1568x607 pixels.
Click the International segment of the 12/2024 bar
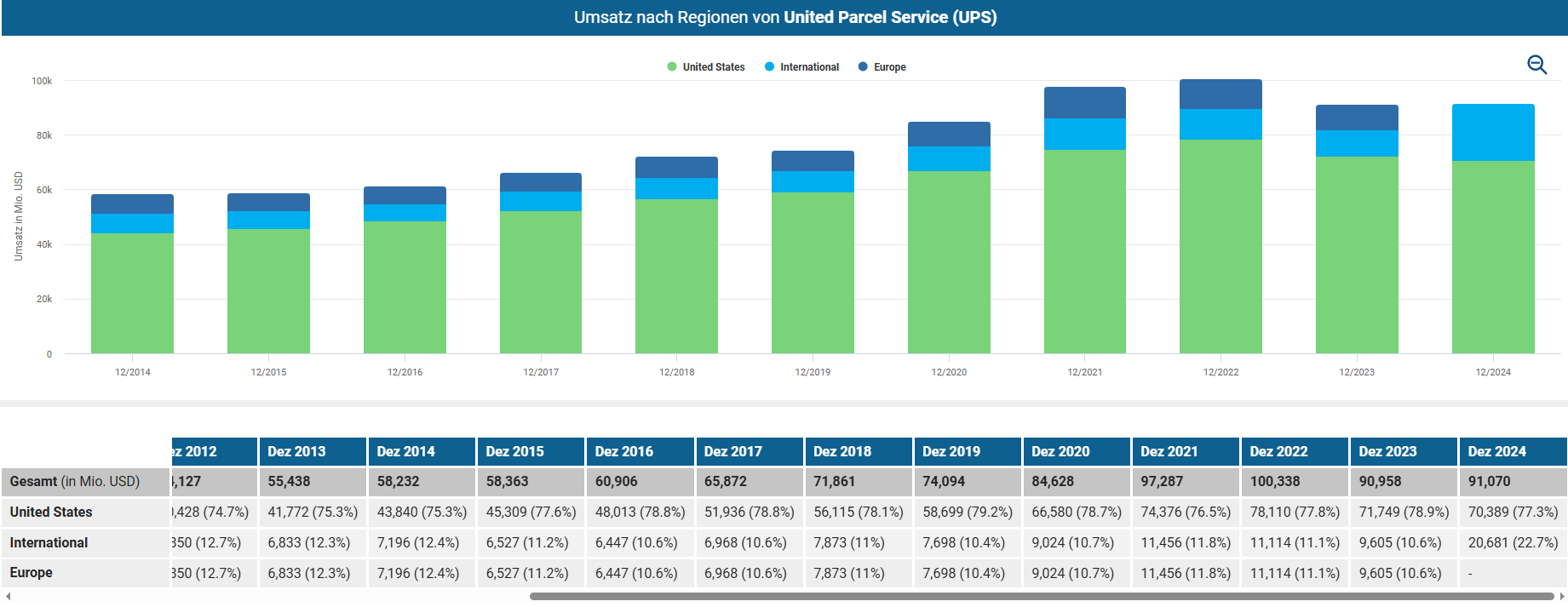(x=1493, y=133)
